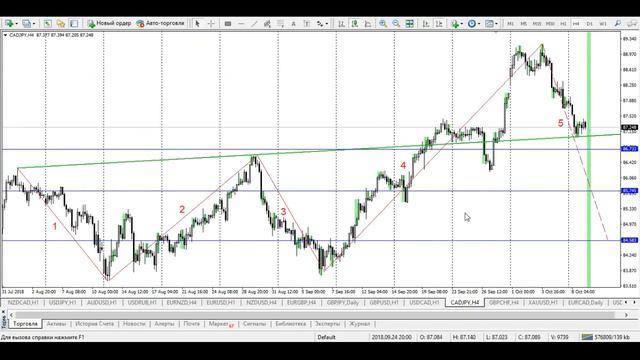Open the Новости terminal tab

coord(134,324)
